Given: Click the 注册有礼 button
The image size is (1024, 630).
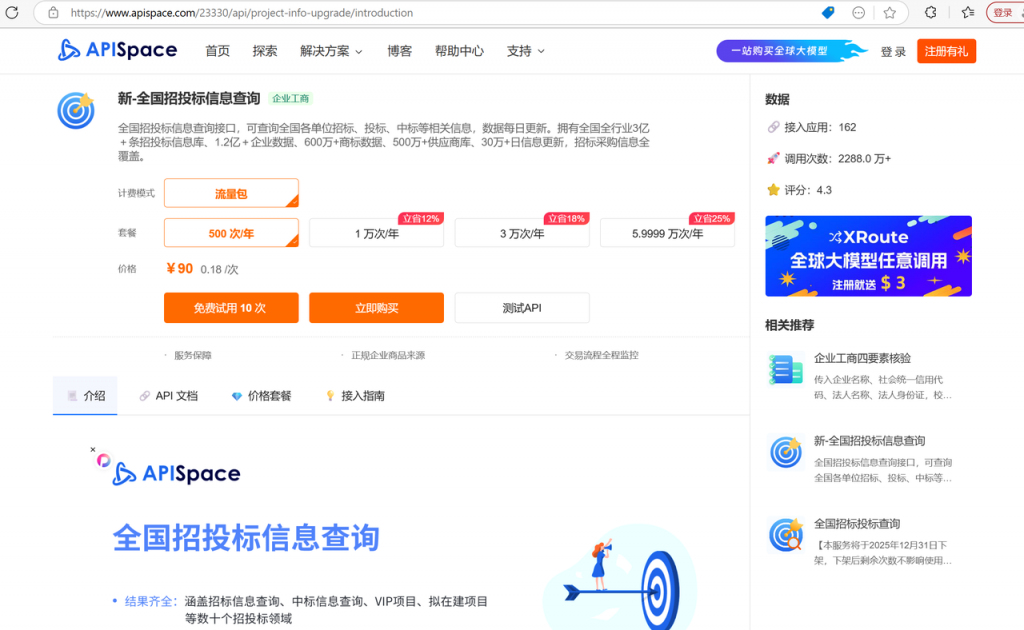Looking at the screenshot, I should point(946,51).
